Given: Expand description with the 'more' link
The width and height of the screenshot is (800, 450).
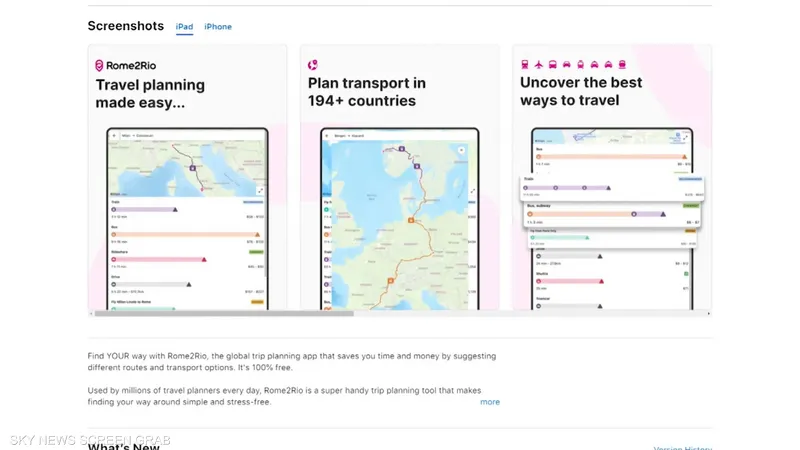Looking at the screenshot, I should pos(490,402).
